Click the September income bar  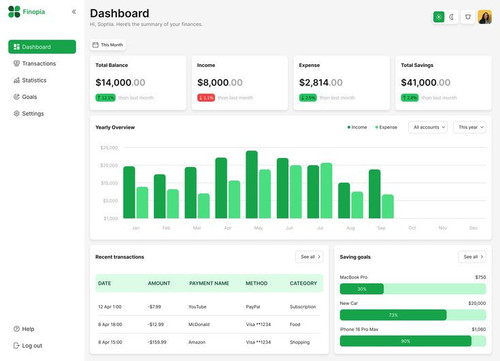tap(374, 194)
